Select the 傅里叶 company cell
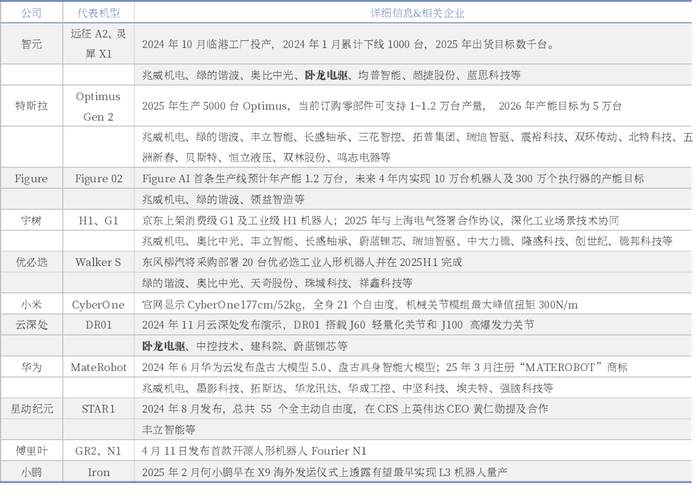Screen dimensions: 700x504 31,451
